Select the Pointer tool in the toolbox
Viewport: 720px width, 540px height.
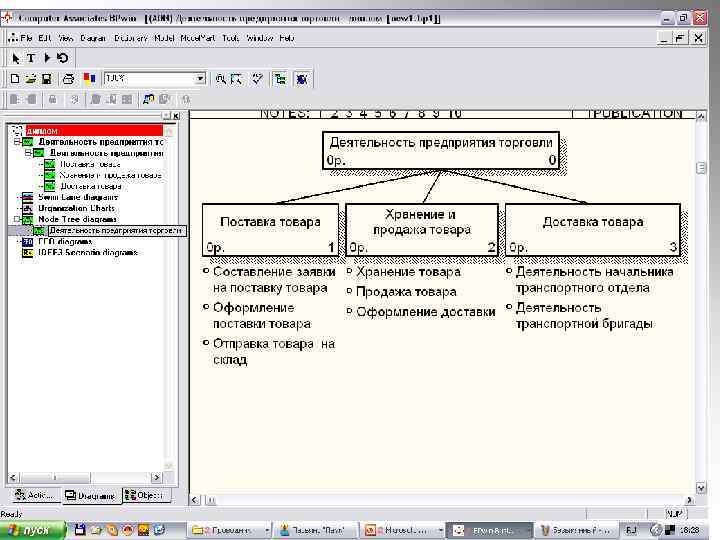click(15, 58)
